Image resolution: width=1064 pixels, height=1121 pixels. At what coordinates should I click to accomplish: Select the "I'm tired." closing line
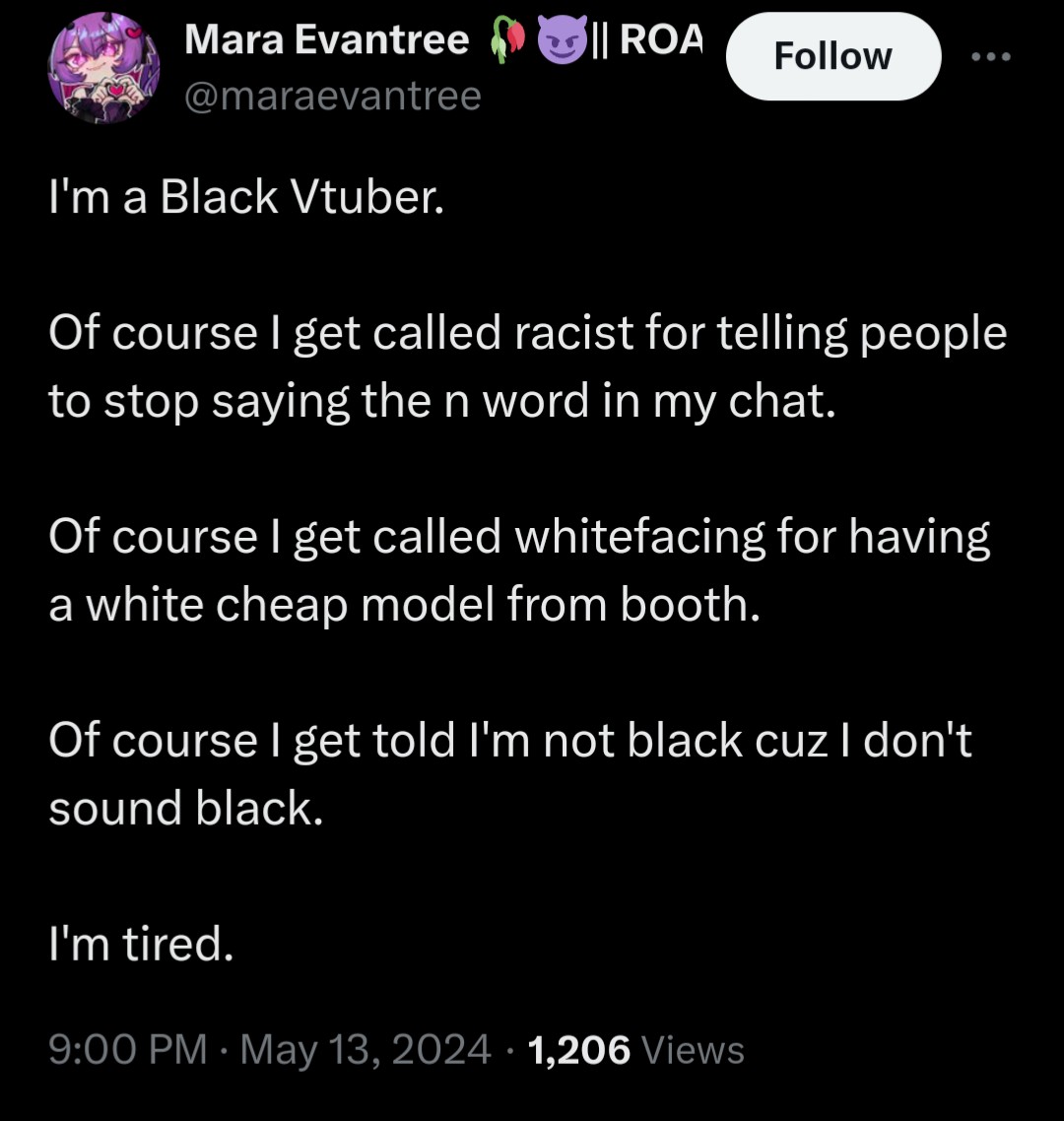pyautogui.click(x=142, y=943)
